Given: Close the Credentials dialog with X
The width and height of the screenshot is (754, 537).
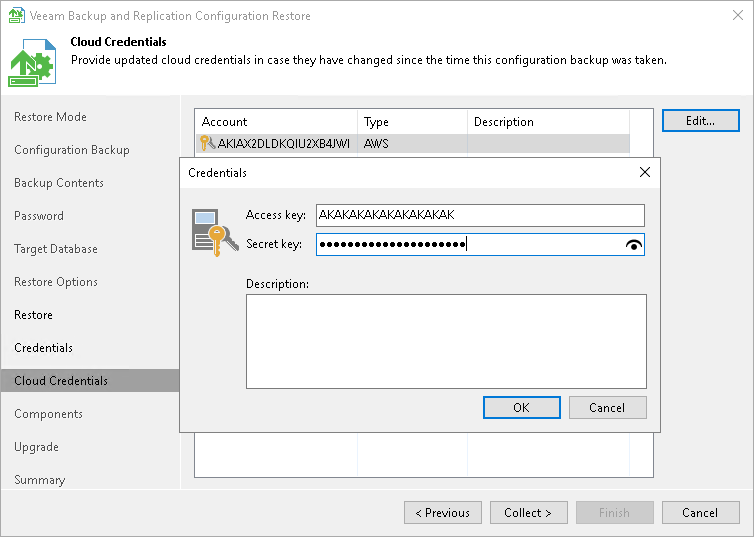Looking at the screenshot, I should [645, 172].
